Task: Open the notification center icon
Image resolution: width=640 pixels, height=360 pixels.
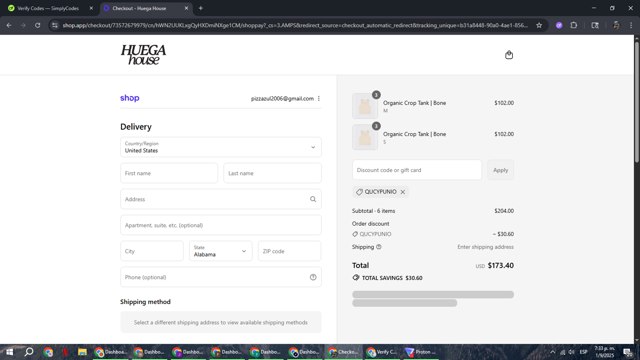Action: coord(628,352)
